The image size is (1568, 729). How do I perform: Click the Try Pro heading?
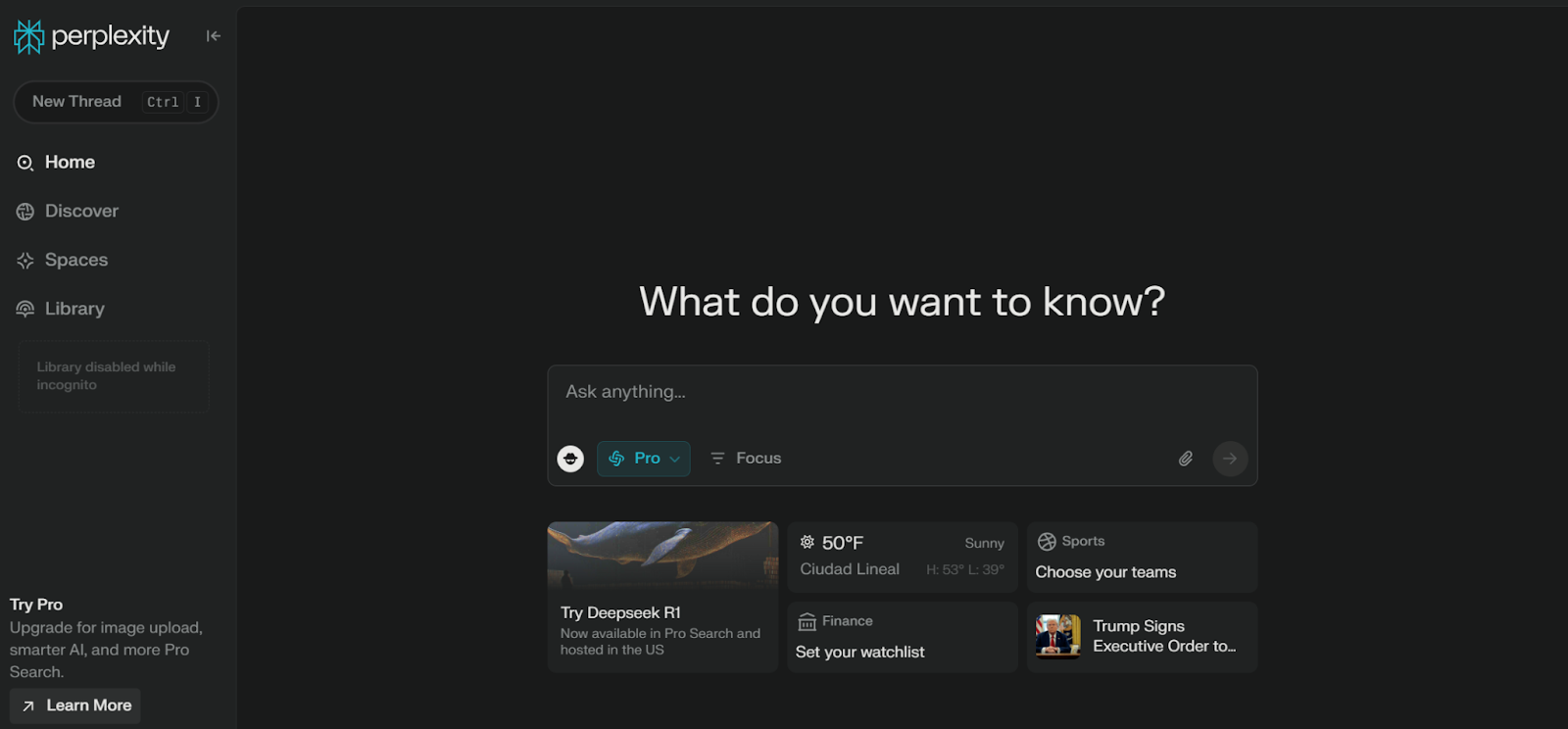point(36,605)
